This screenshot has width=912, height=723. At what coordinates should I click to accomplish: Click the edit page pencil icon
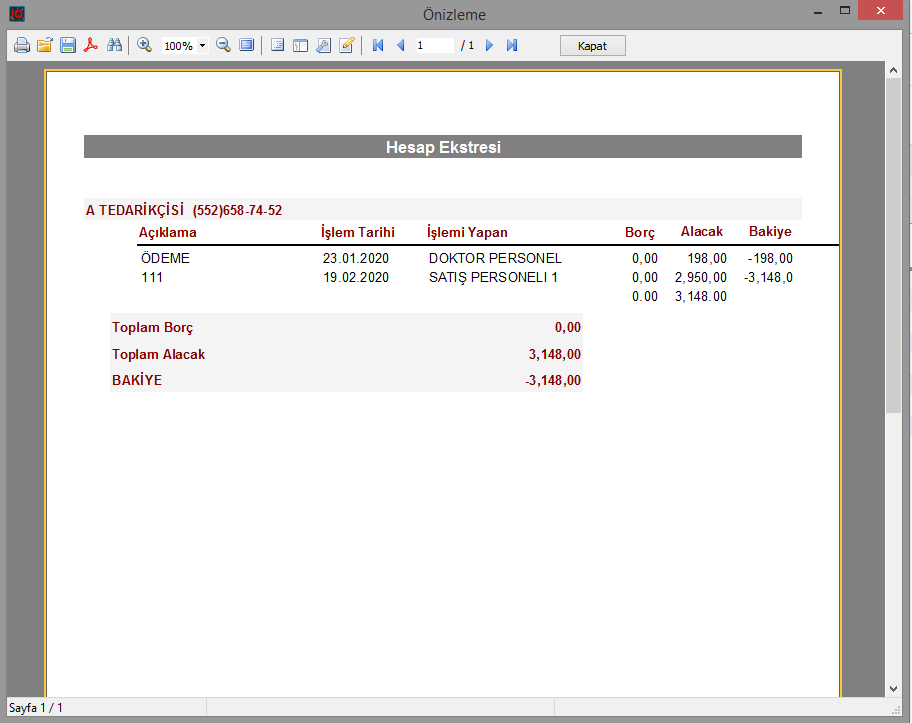pos(347,45)
